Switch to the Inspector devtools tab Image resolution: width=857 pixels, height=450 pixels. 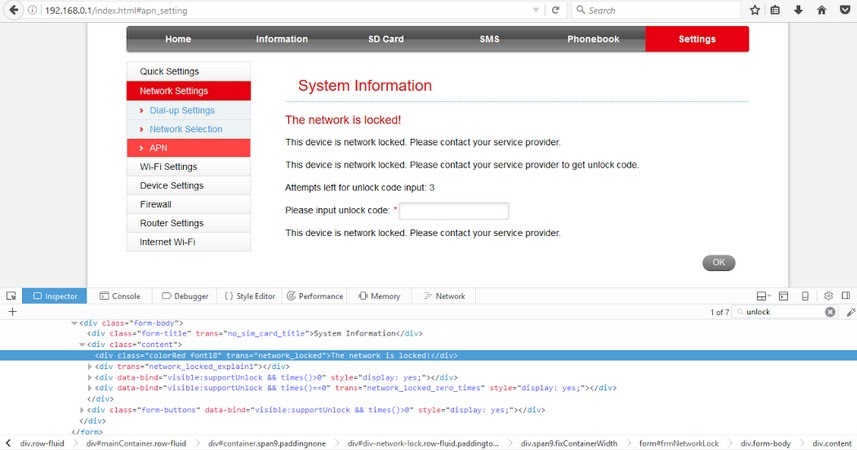pos(55,296)
